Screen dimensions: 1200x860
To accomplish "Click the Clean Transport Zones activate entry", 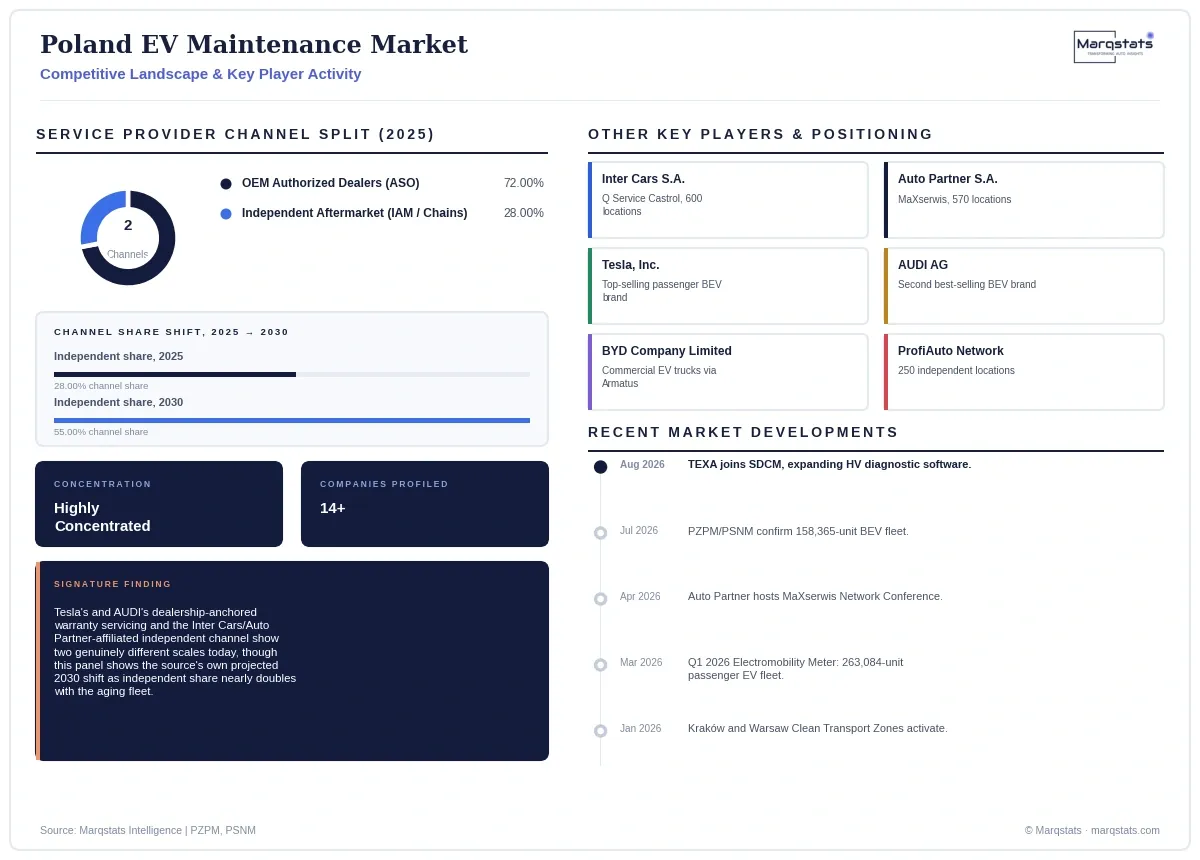I will (817, 728).
